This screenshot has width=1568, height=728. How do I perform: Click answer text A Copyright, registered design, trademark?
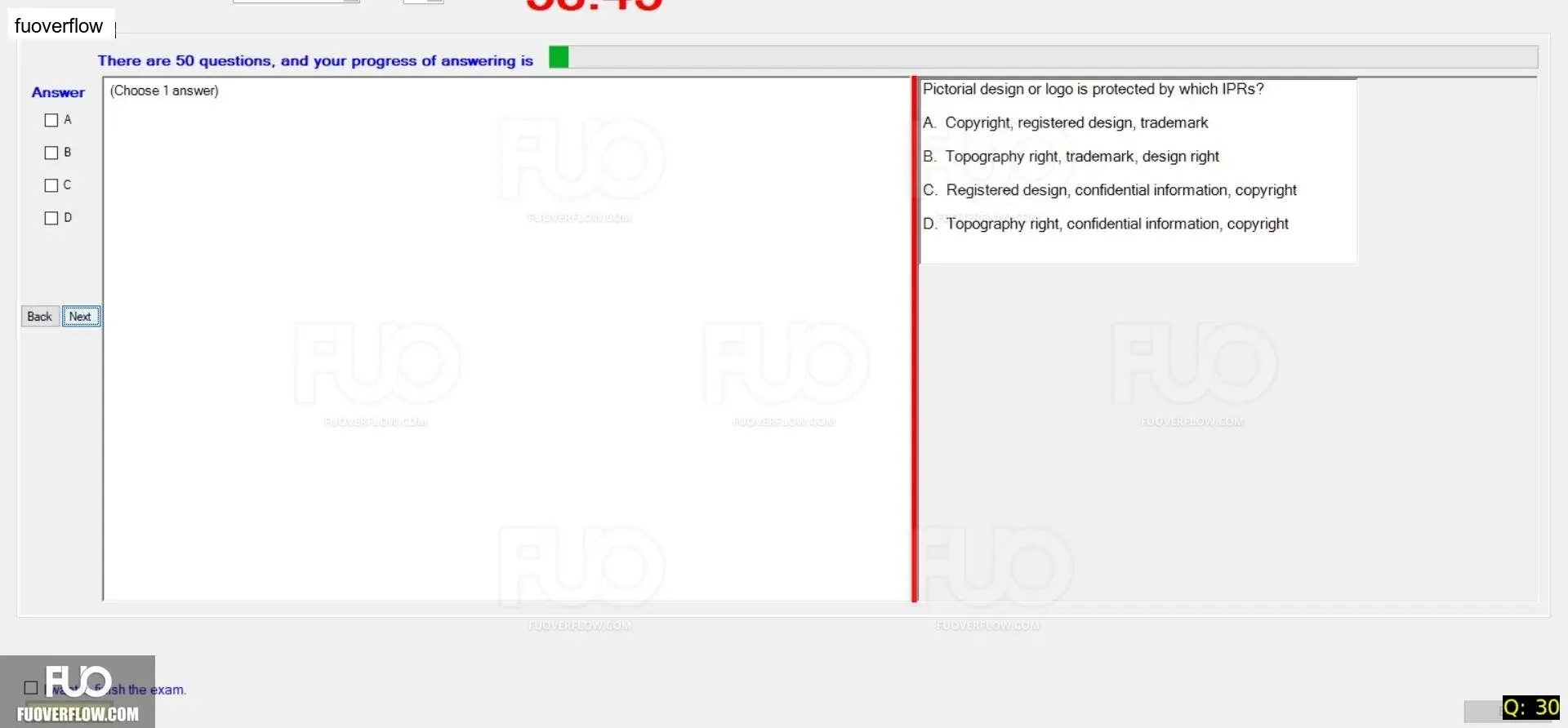click(1065, 122)
